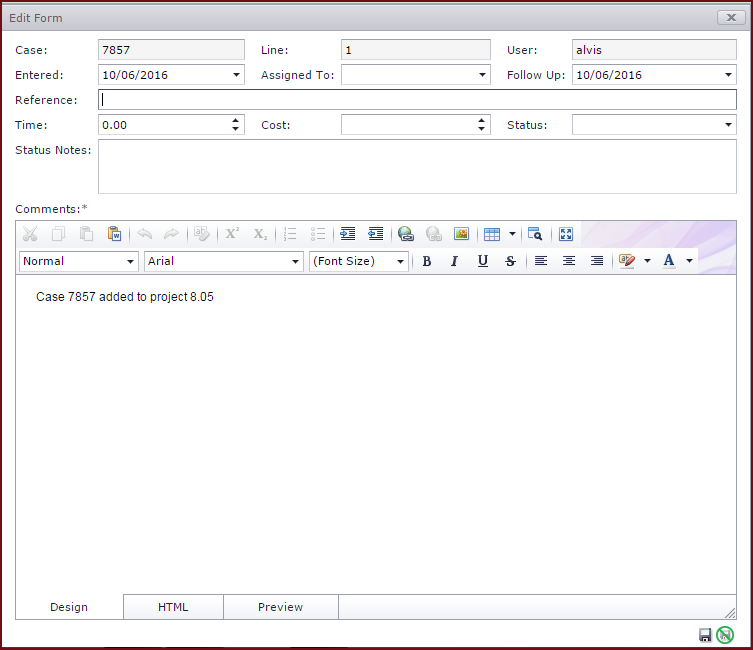Image resolution: width=753 pixels, height=650 pixels.
Task: Toggle Italic formatting
Action: [x=454, y=261]
